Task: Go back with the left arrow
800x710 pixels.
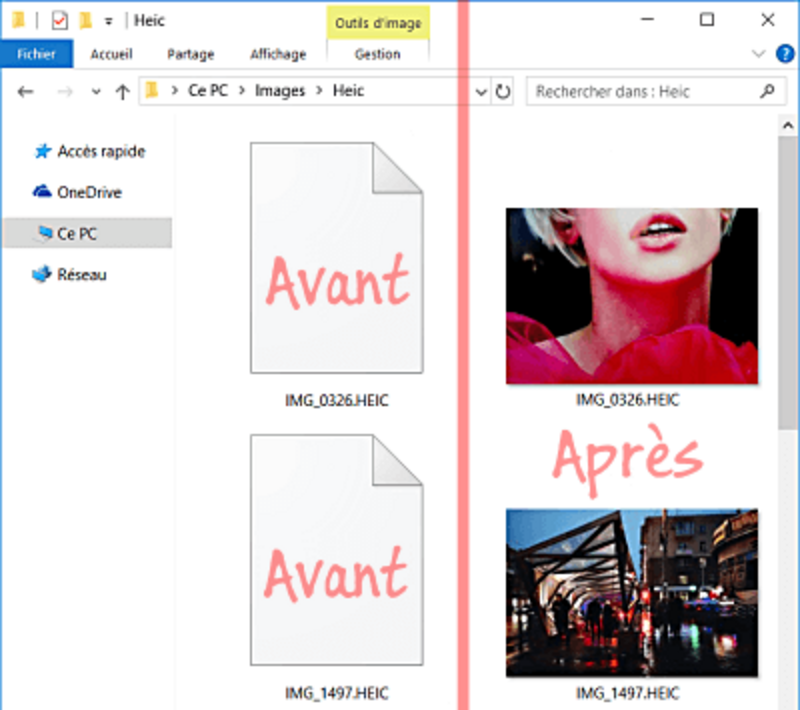Action: (x=25, y=92)
